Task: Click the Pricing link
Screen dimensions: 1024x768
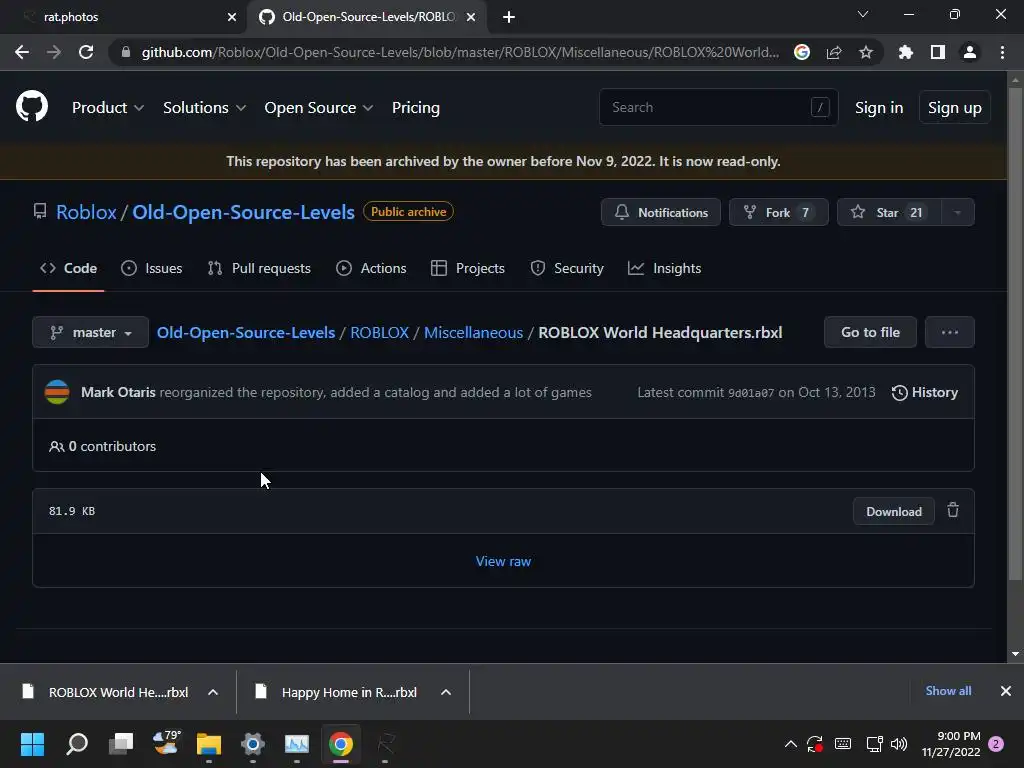Action: click(x=415, y=108)
